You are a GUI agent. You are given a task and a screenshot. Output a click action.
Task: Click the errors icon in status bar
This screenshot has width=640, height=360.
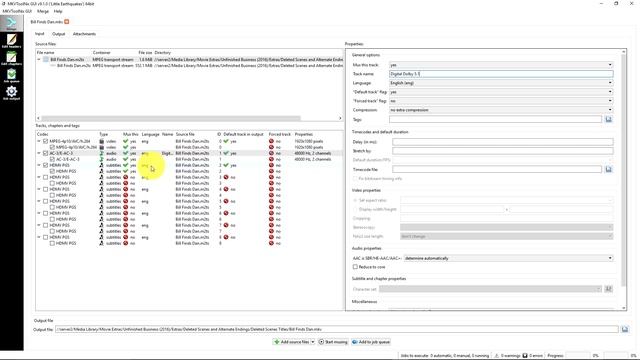[x=525, y=356]
